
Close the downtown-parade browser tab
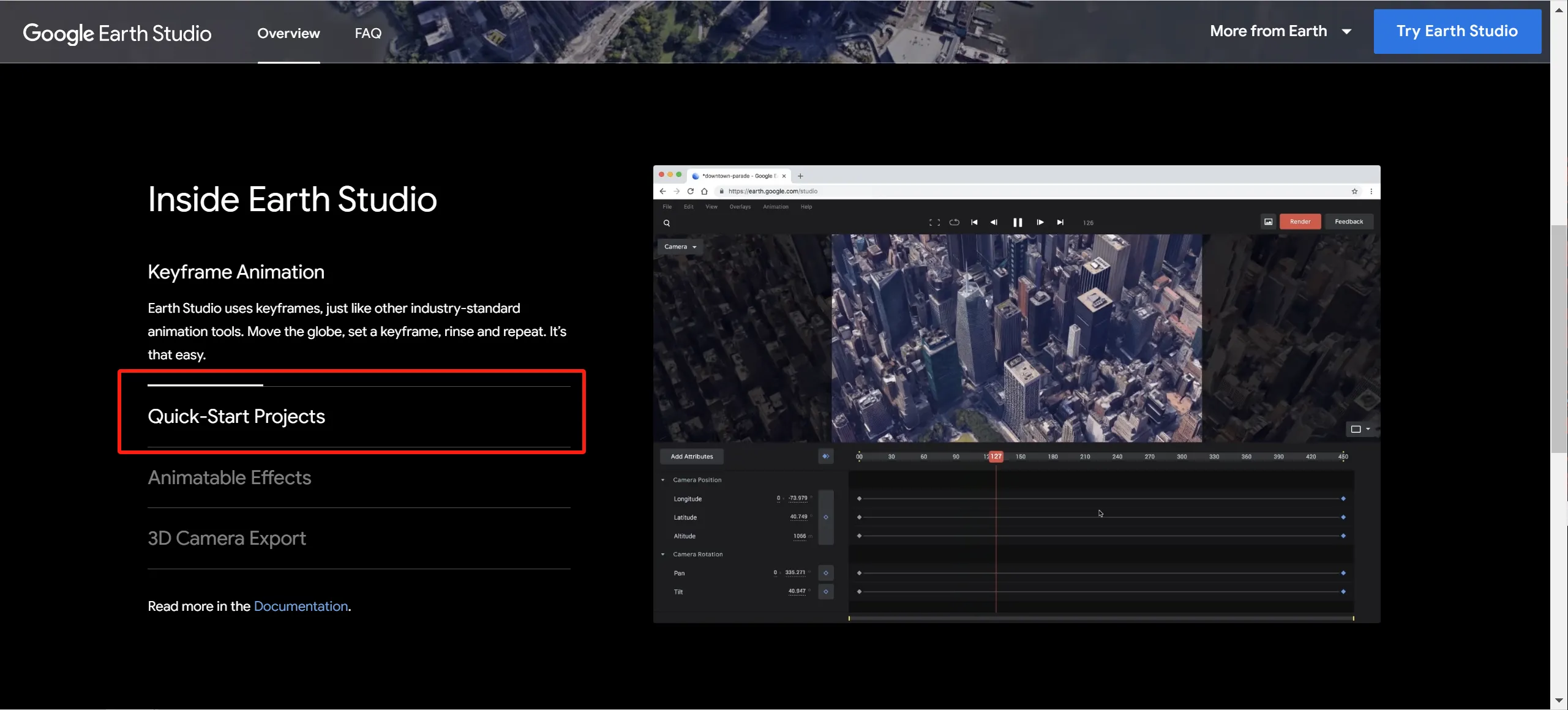[783, 176]
